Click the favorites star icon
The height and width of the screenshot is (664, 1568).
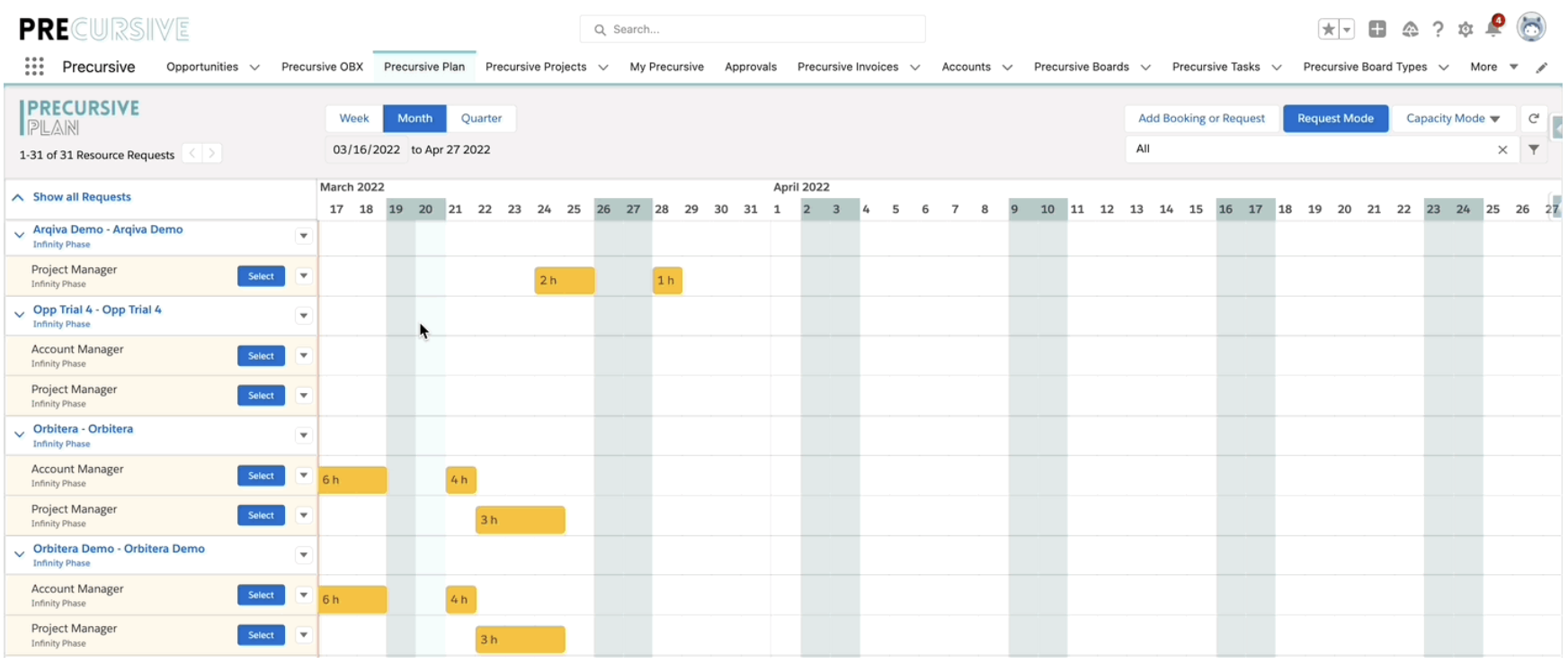[x=1328, y=30]
